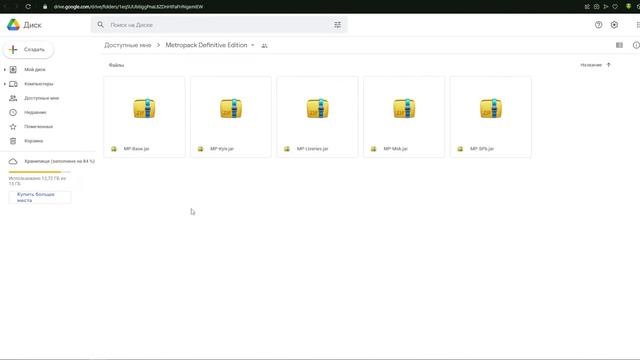Viewport: 640px width, 360px height.
Task: Click the MP-SPb.jar file name
Action: pyautogui.click(x=482, y=149)
